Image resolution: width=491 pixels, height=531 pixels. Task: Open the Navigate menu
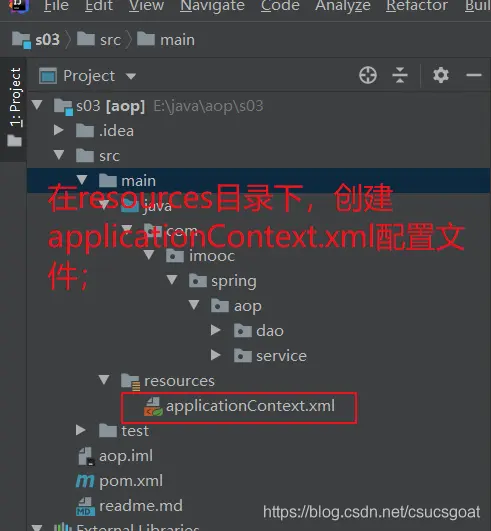tap(212, 5)
